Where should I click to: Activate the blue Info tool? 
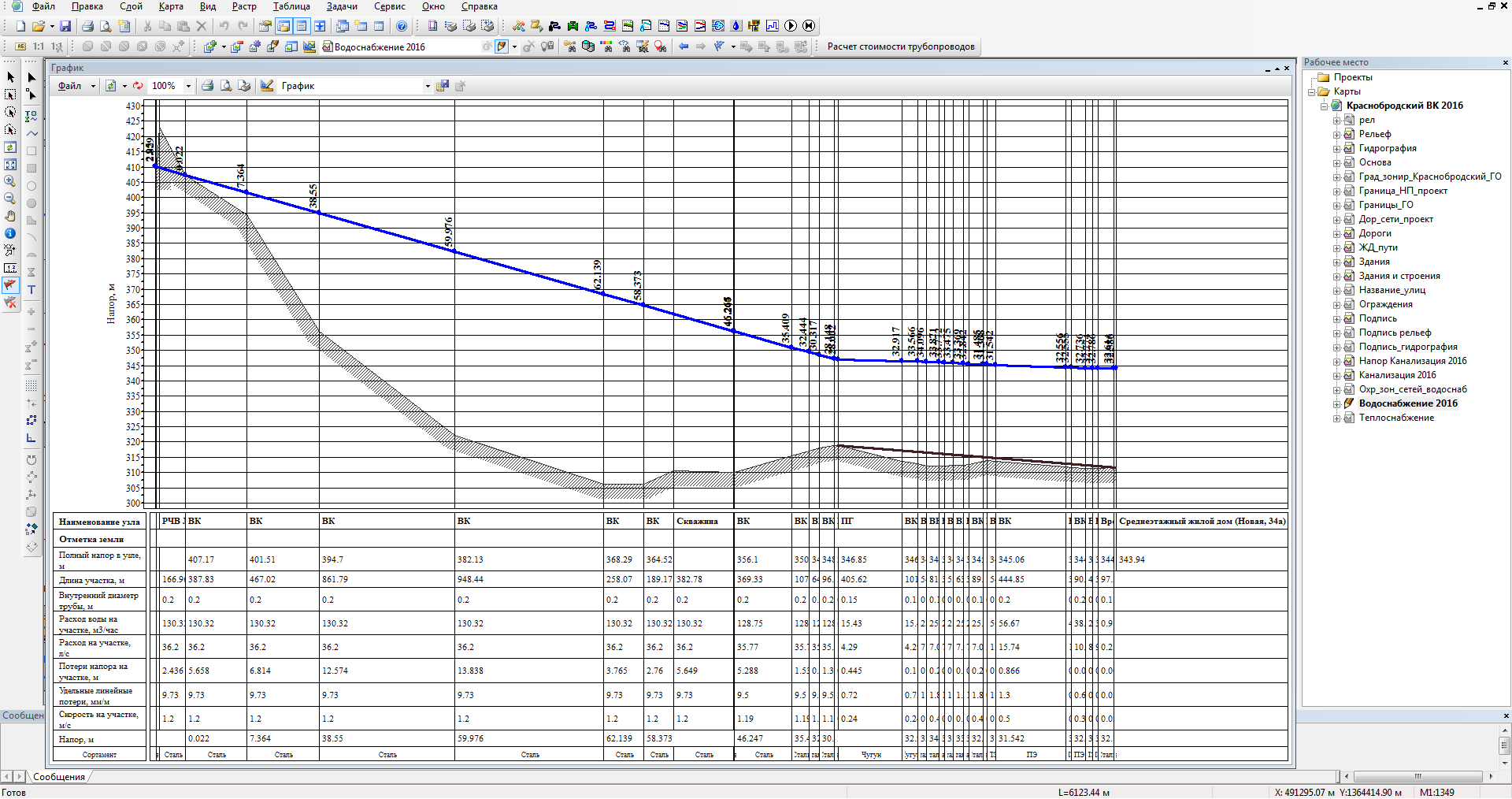(10, 233)
